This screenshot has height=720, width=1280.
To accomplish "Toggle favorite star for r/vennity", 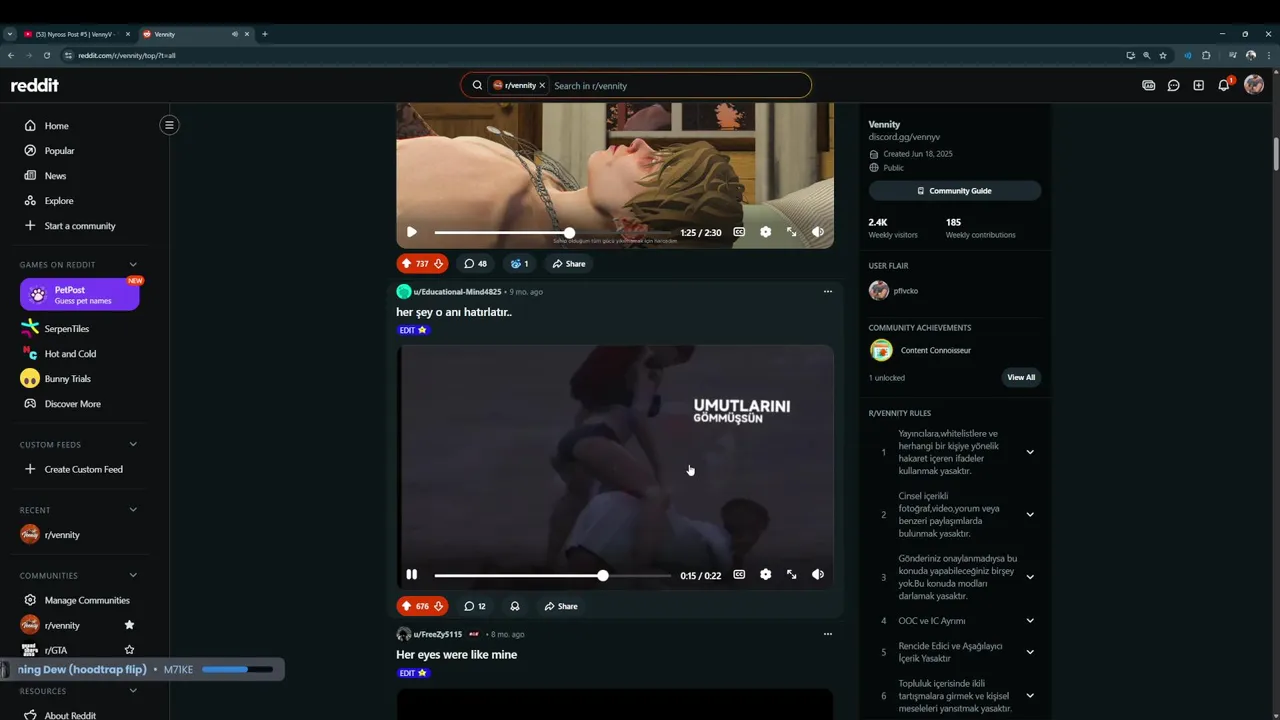I will 129,625.
